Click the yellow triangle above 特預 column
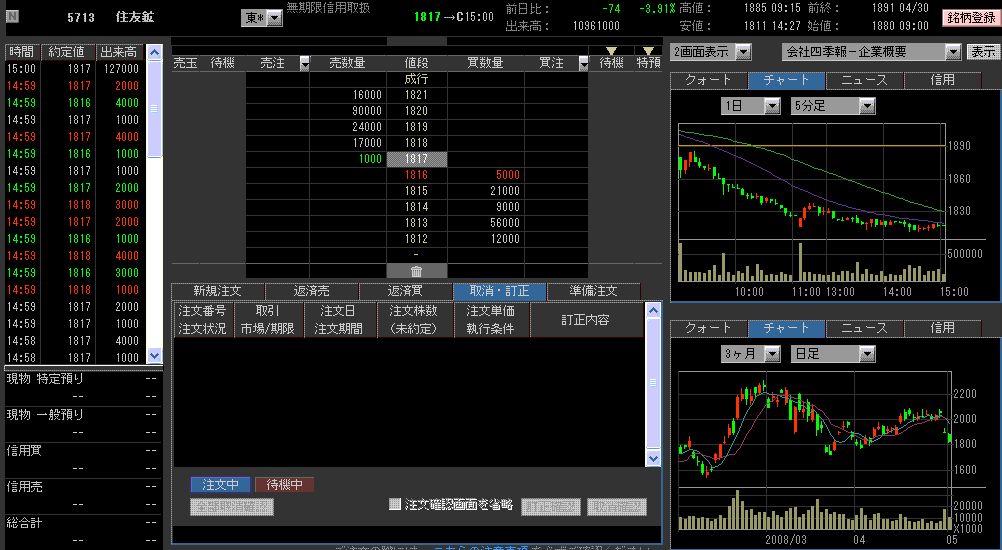This screenshot has width=1002, height=550. tap(648, 51)
